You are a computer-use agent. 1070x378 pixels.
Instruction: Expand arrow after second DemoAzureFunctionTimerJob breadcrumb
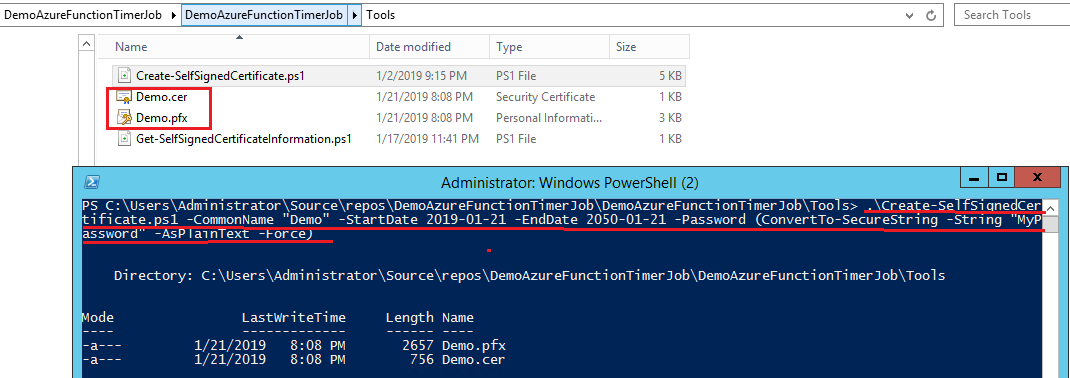pos(354,14)
